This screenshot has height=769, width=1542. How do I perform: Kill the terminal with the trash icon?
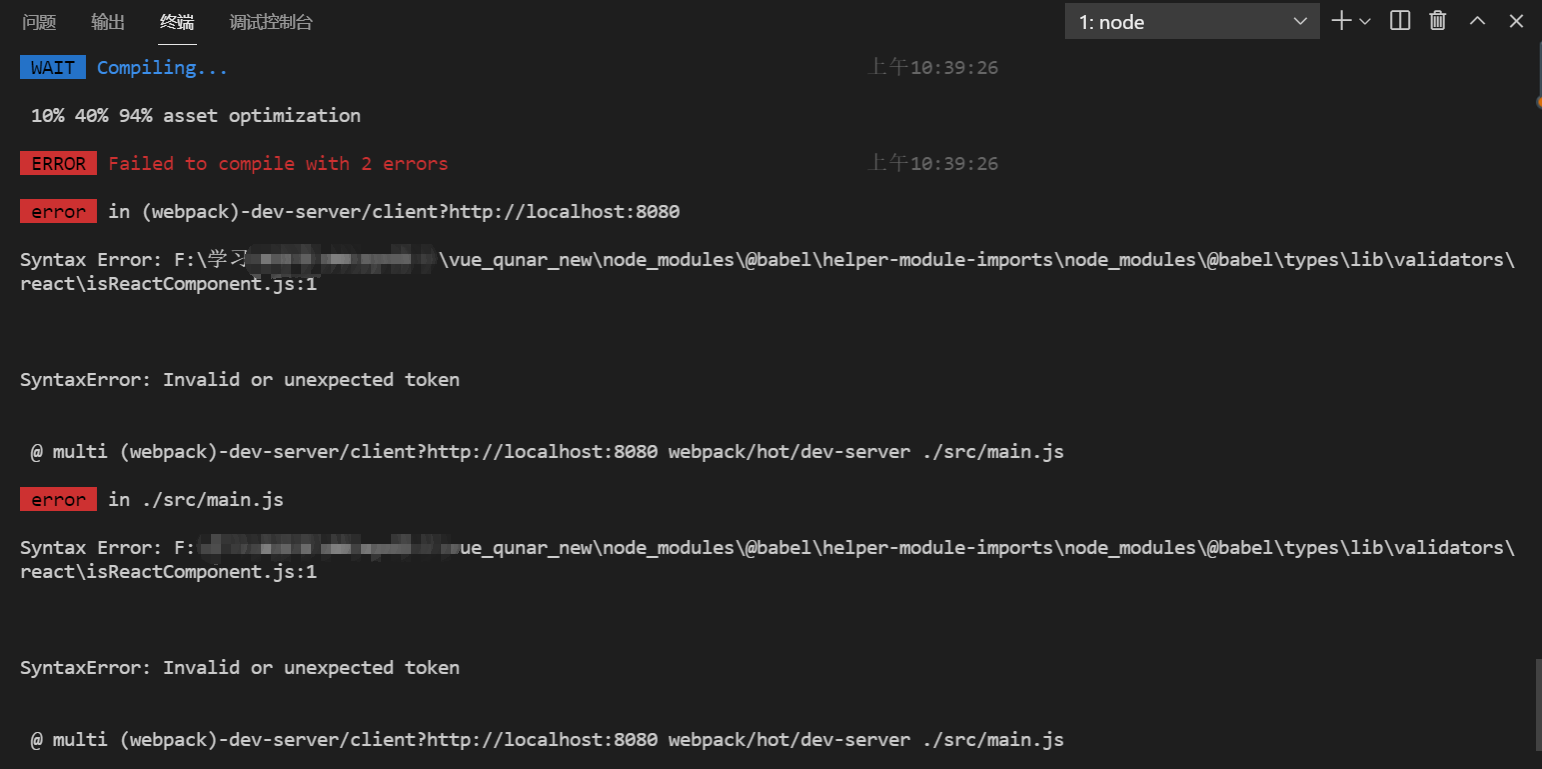coord(1438,21)
